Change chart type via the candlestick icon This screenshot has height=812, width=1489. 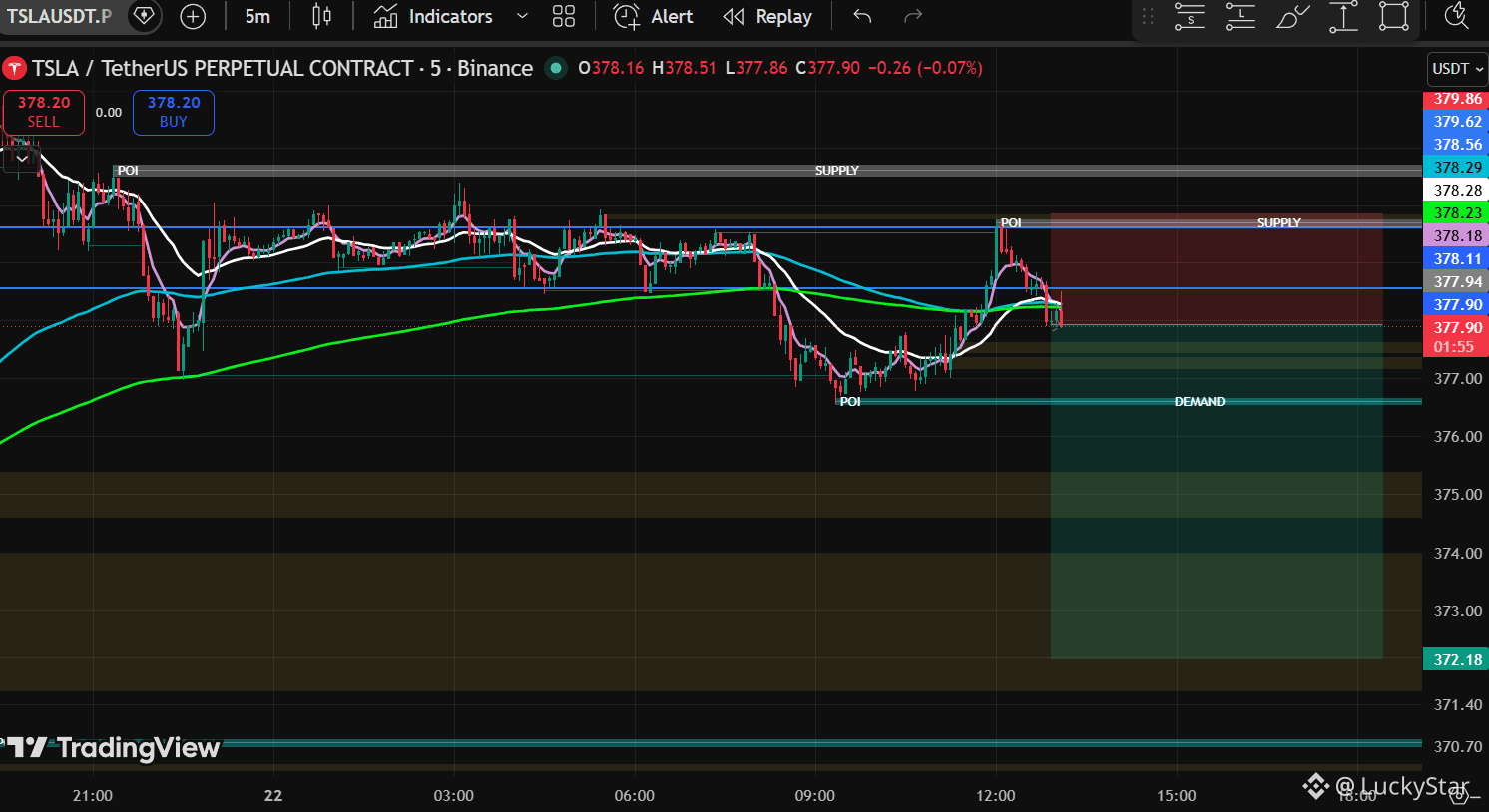tap(321, 16)
